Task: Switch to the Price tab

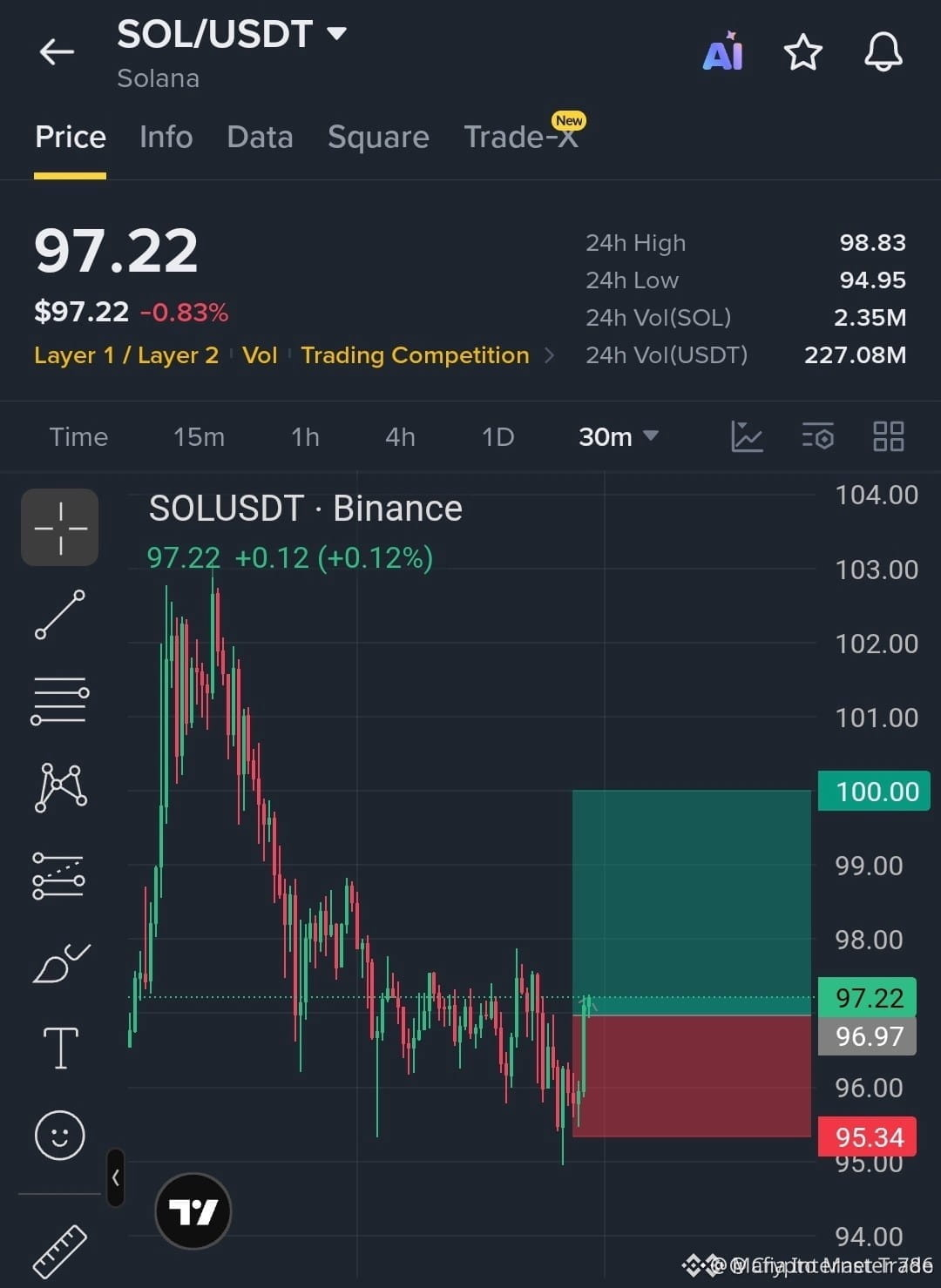Action: pos(71,137)
